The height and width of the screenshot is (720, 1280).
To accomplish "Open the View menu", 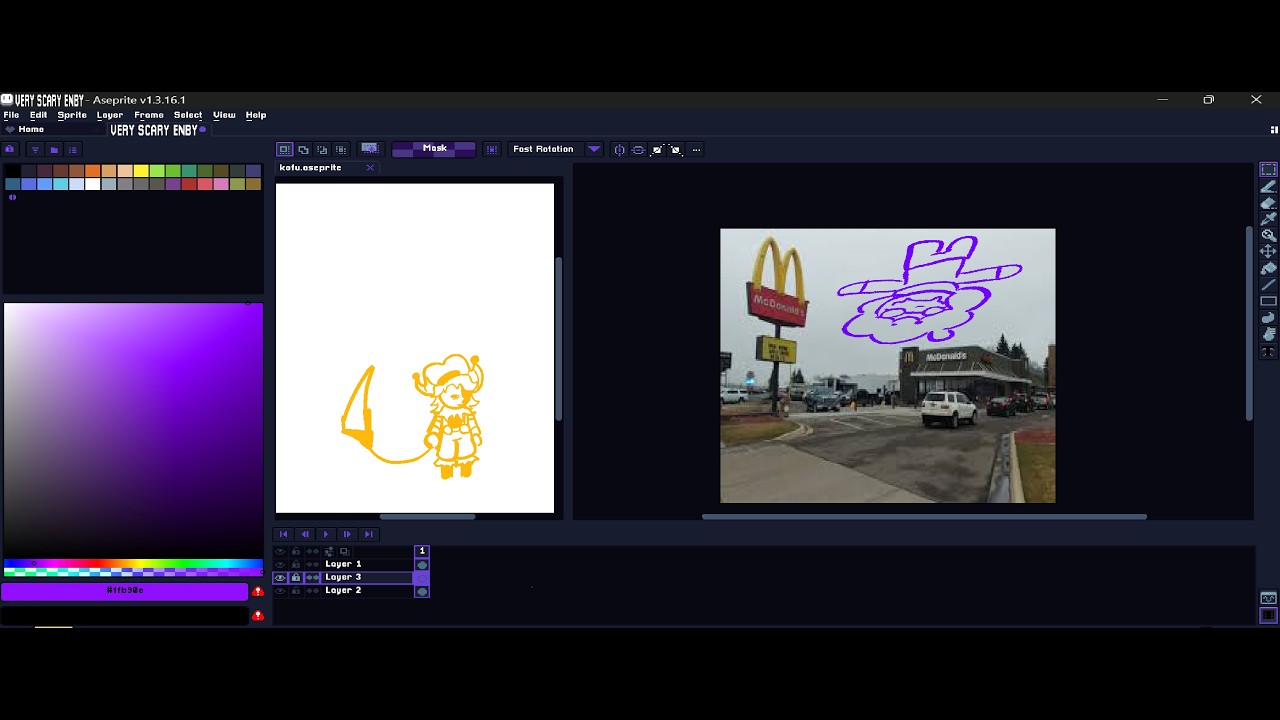I will 224,115.
